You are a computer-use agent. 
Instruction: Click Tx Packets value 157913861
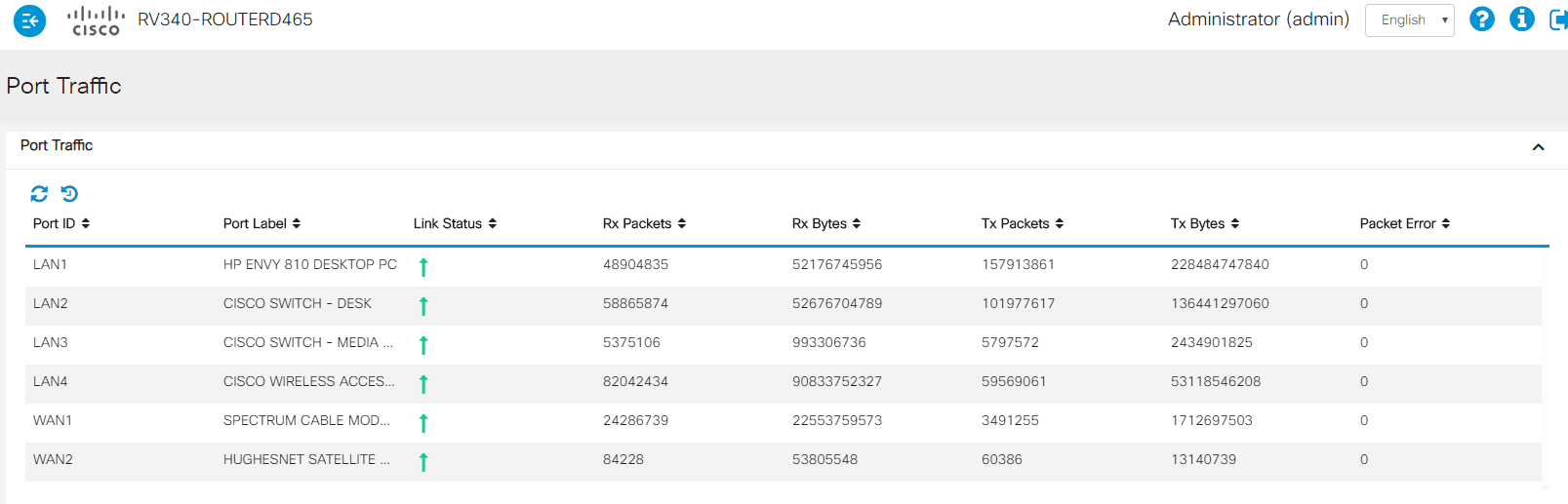[1018, 264]
